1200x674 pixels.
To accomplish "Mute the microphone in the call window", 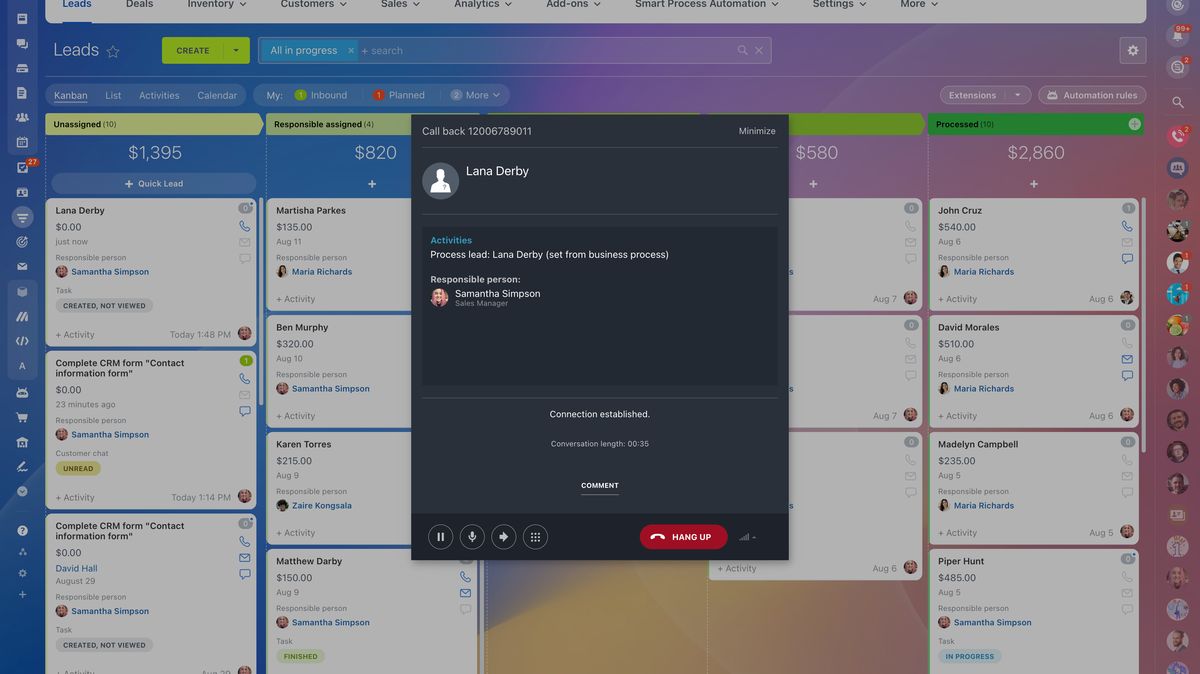I will (472, 537).
